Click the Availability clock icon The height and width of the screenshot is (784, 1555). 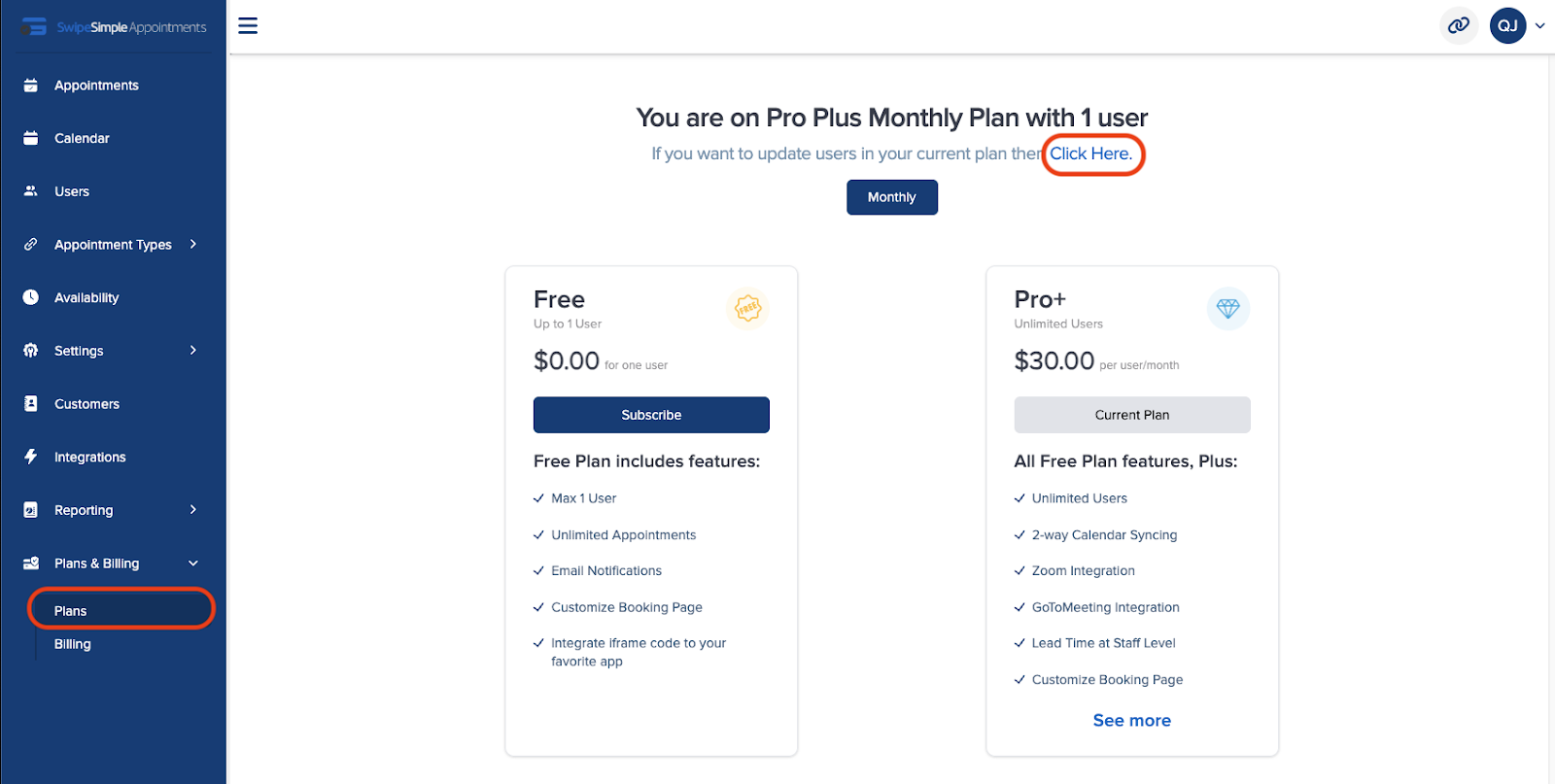click(31, 297)
